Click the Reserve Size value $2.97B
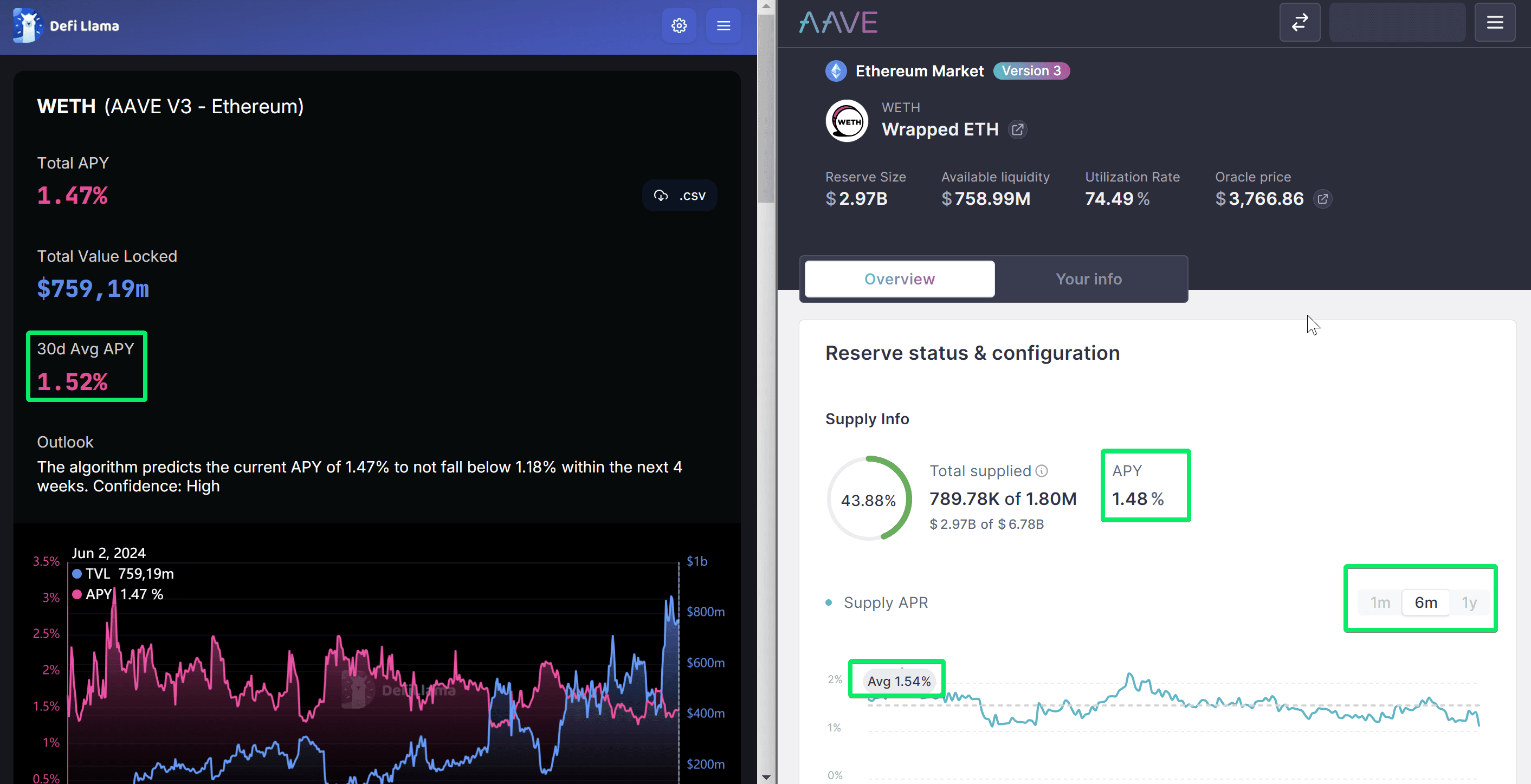This screenshot has width=1531, height=784. [x=856, y=199]
